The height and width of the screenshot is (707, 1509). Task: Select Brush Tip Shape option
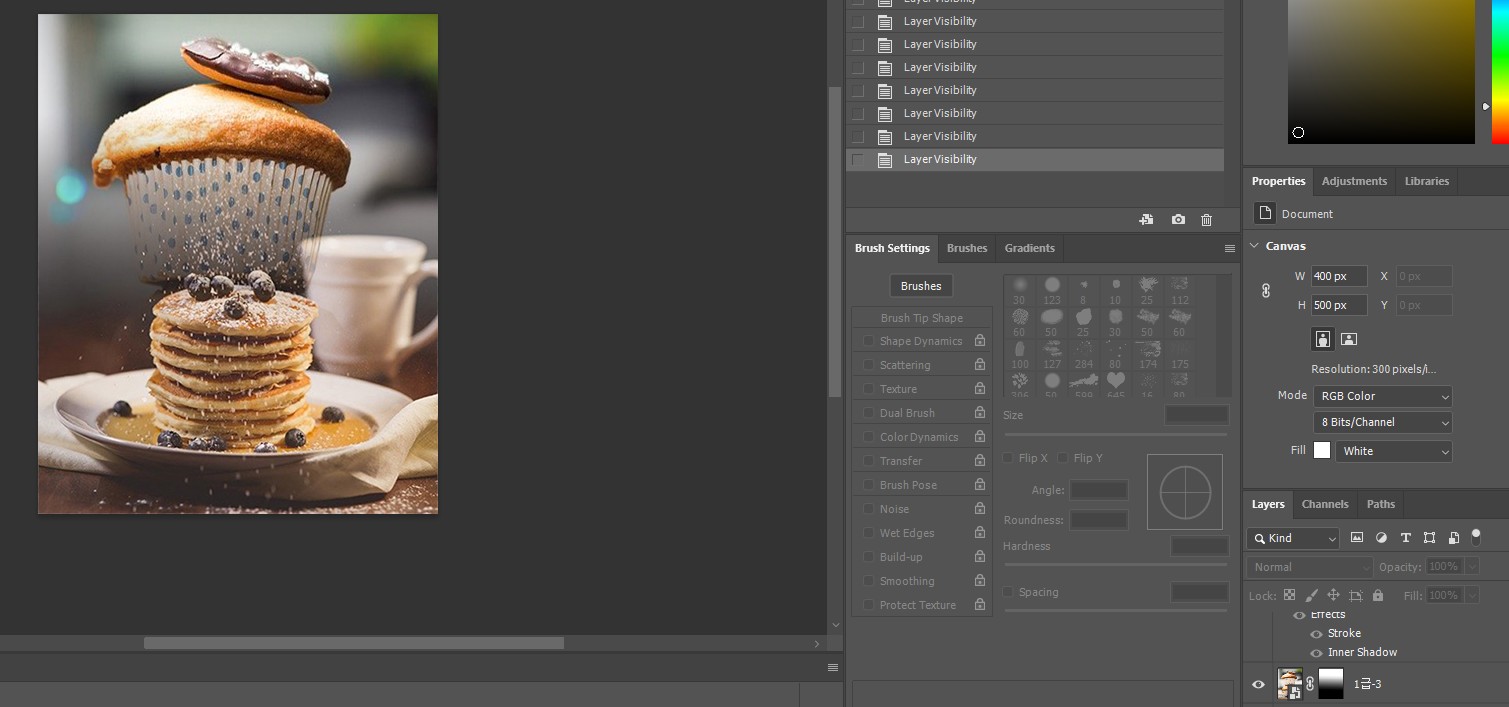coord(922,318)
